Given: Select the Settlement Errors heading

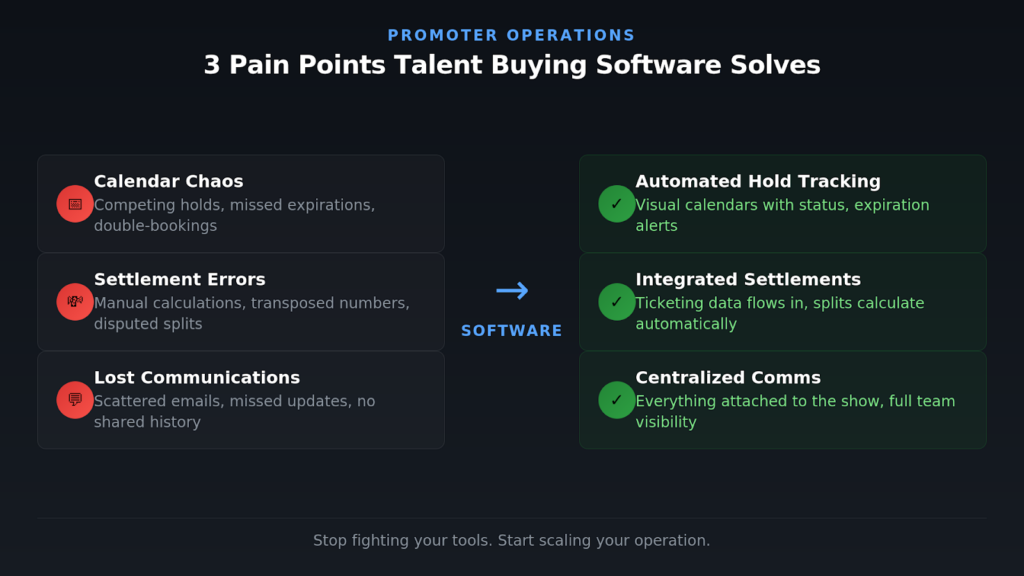Looking at the screenshot, I should click(180, 280).
